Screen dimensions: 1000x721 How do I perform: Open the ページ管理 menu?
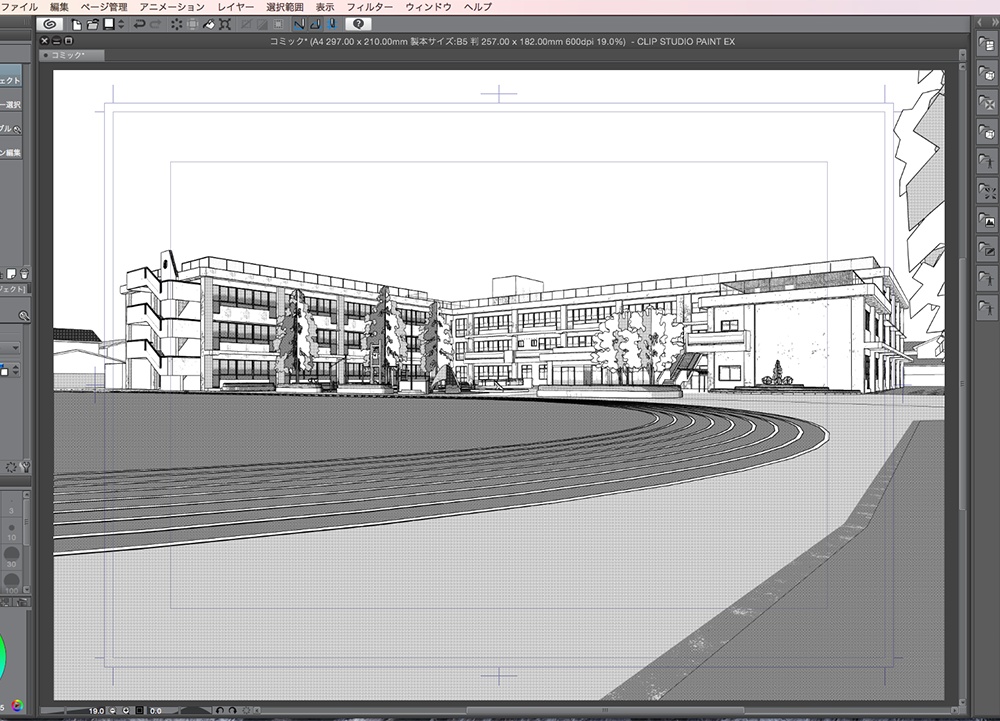(104, 6)
